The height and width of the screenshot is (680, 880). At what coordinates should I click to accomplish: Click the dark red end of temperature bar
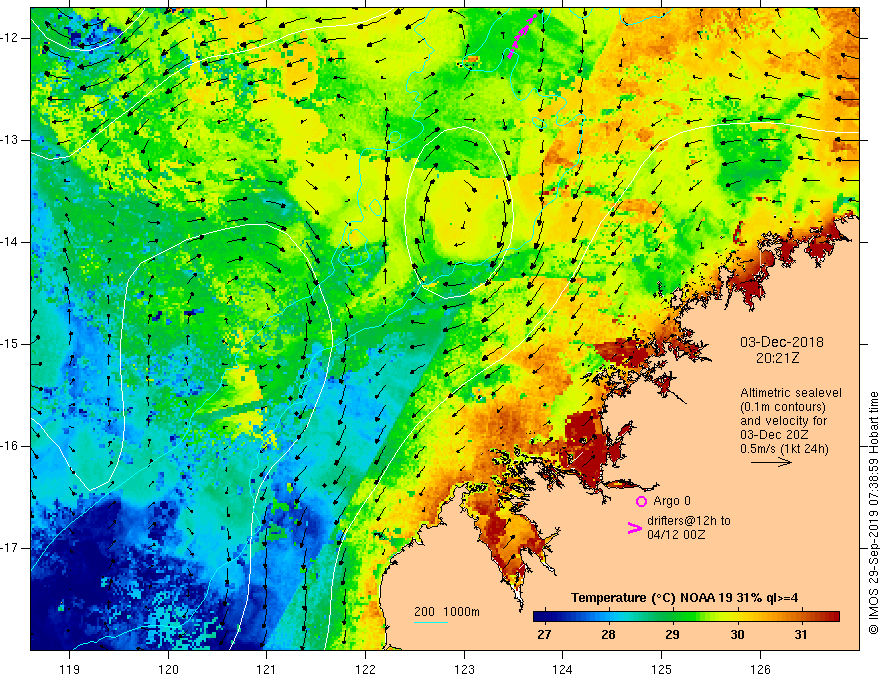coord(833,617)
